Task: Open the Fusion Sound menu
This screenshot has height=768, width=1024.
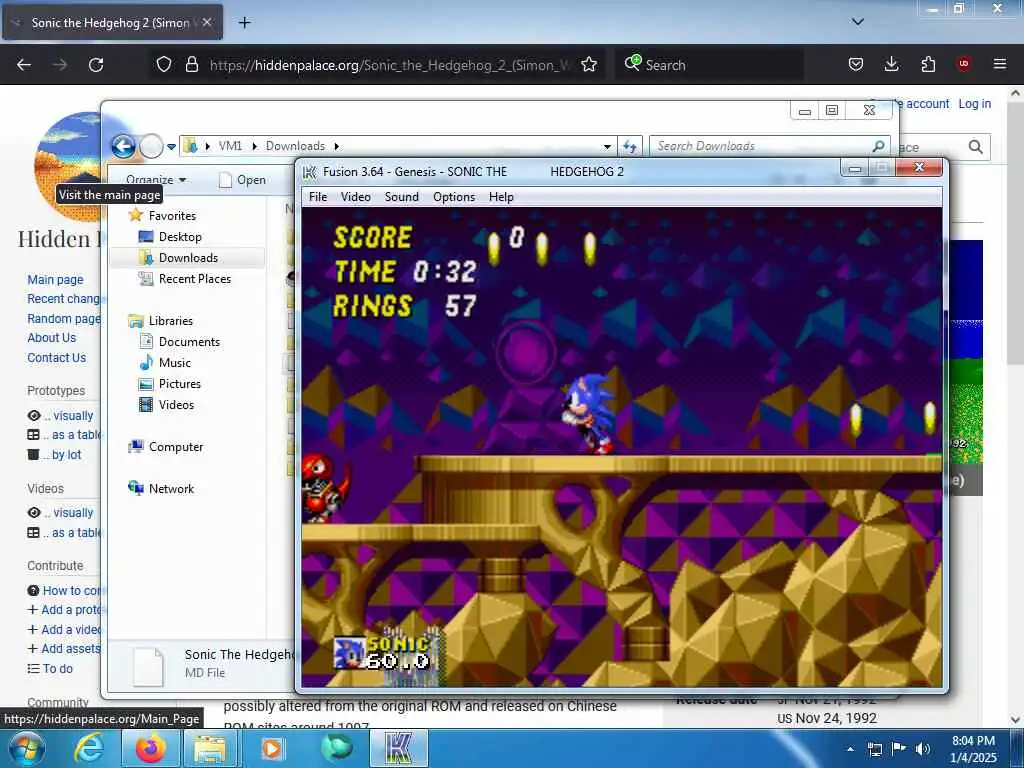Action: [401, 197]
